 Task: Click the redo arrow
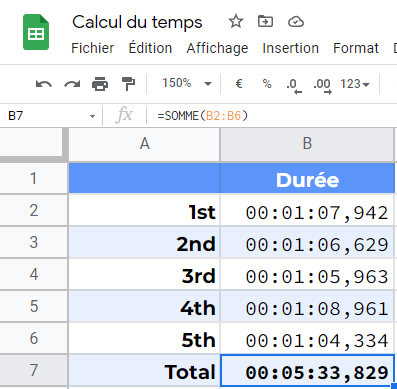[72, 84]
